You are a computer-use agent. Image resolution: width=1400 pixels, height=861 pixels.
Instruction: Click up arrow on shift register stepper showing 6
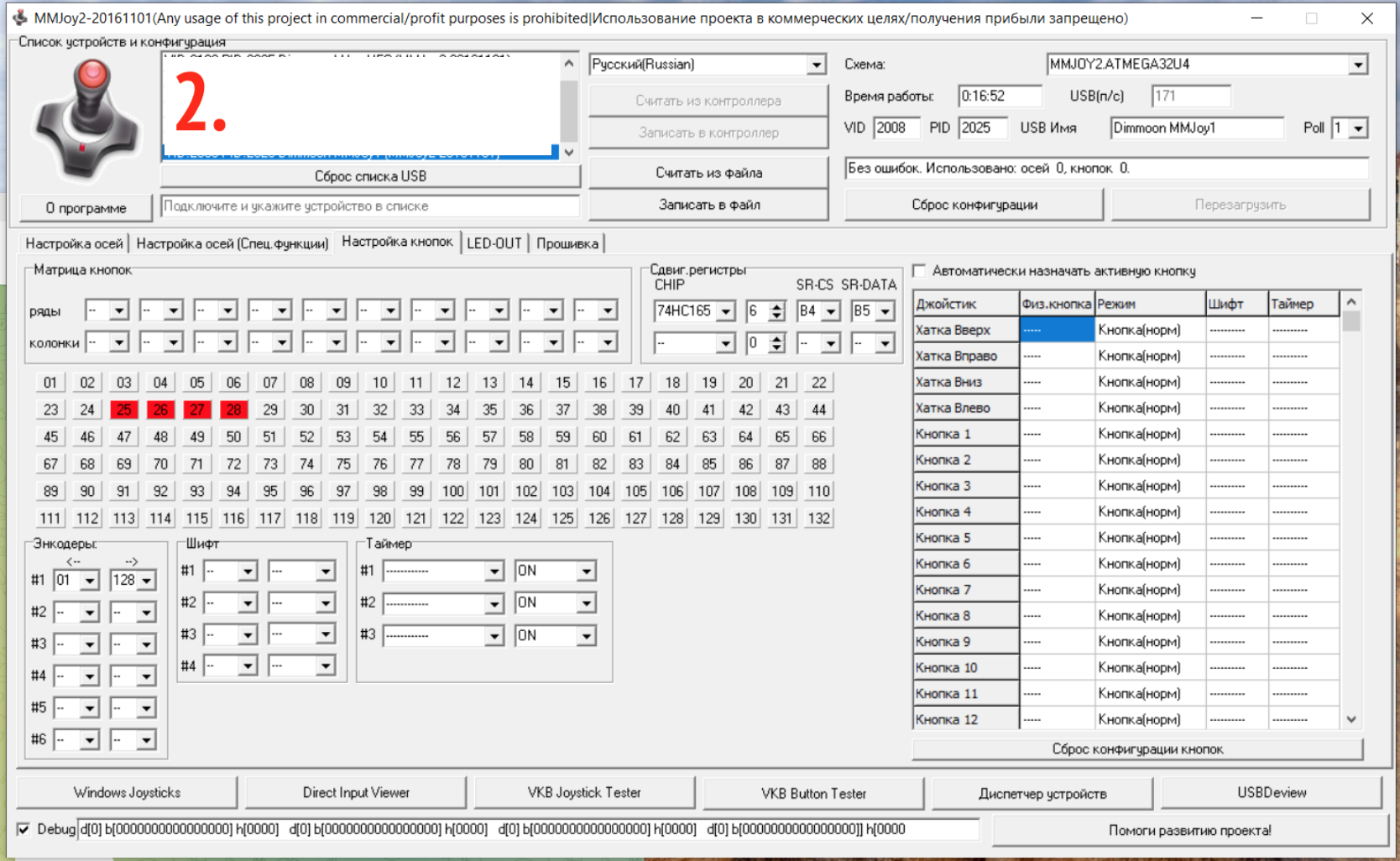pos(777,305)
